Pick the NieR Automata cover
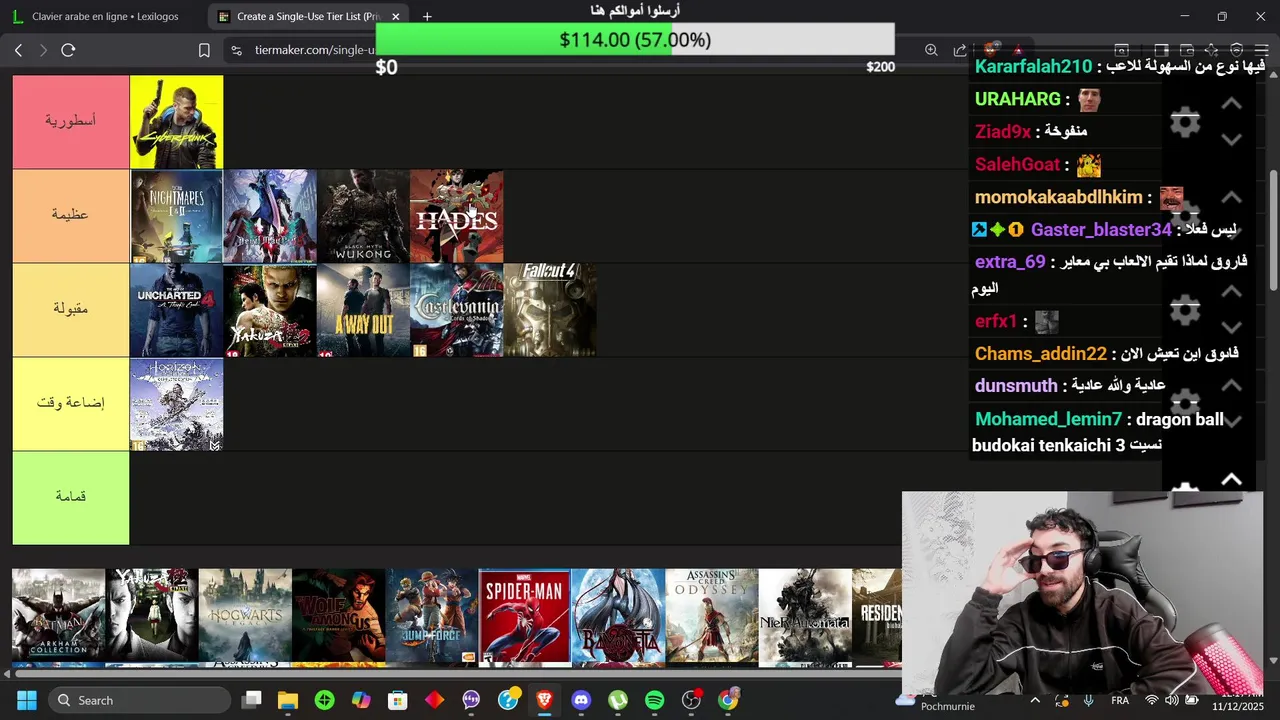1280x720 pixels. 805,616
